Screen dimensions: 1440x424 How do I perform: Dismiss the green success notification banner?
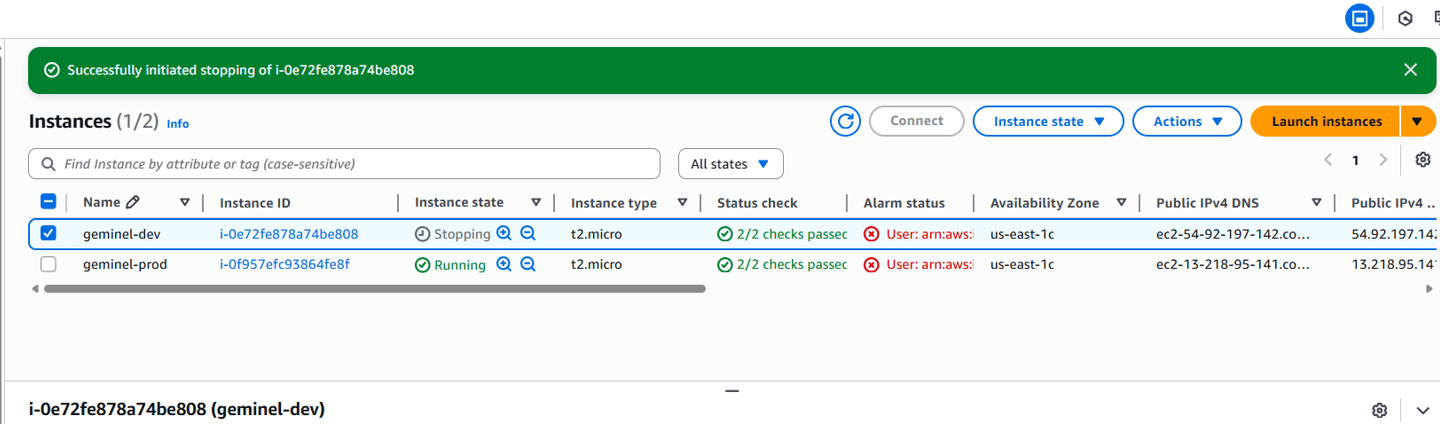[1410, 70]
